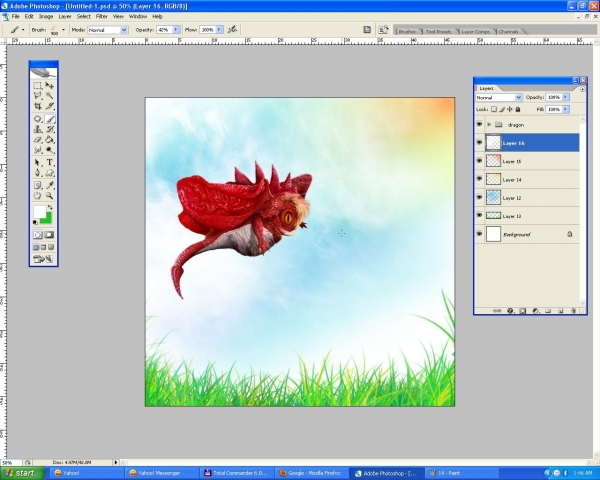Select the Type tool
The height and width of the screenshot is (480, 600).
(x=50, y=162)
